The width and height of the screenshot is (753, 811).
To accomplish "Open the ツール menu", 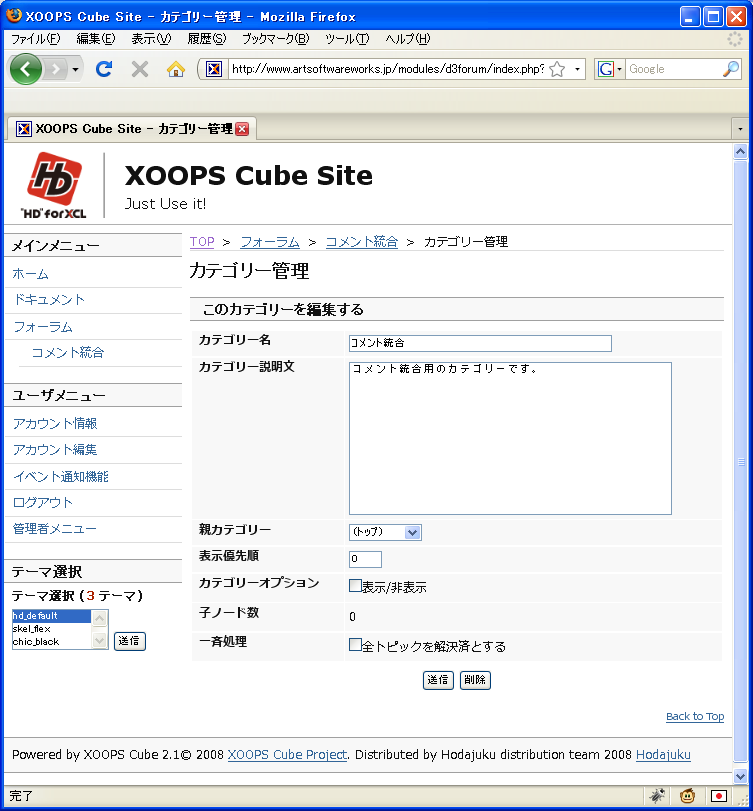I will (346, 38).
